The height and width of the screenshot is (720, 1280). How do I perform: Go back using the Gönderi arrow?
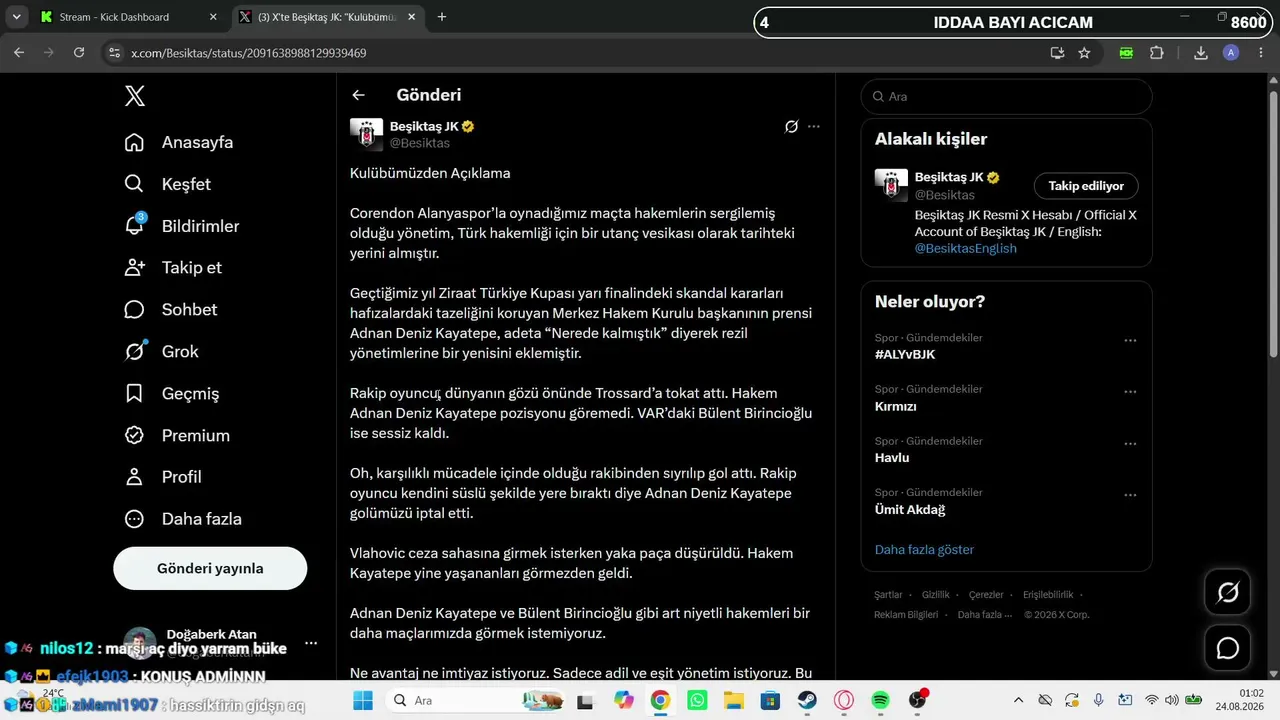point(358,95)
